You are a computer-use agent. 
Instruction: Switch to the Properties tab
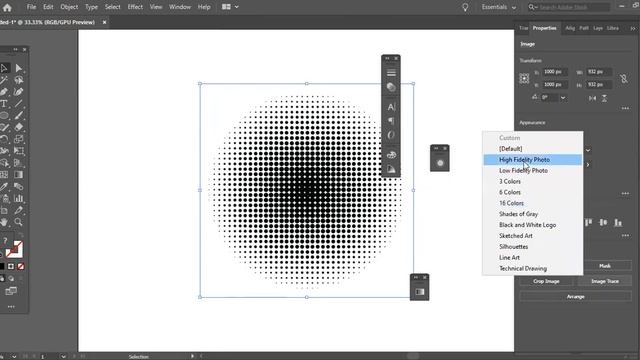tap(544, 28)
